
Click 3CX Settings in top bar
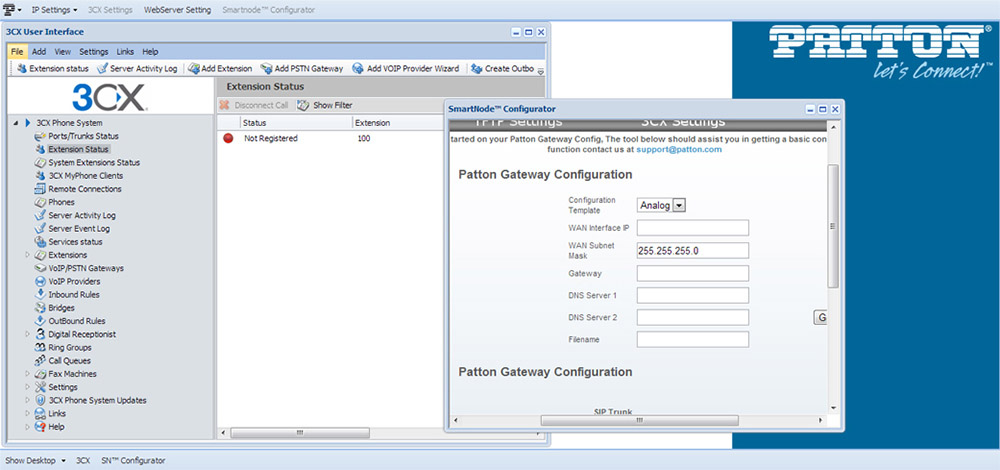pyautogui.click(x=110, y=10)
